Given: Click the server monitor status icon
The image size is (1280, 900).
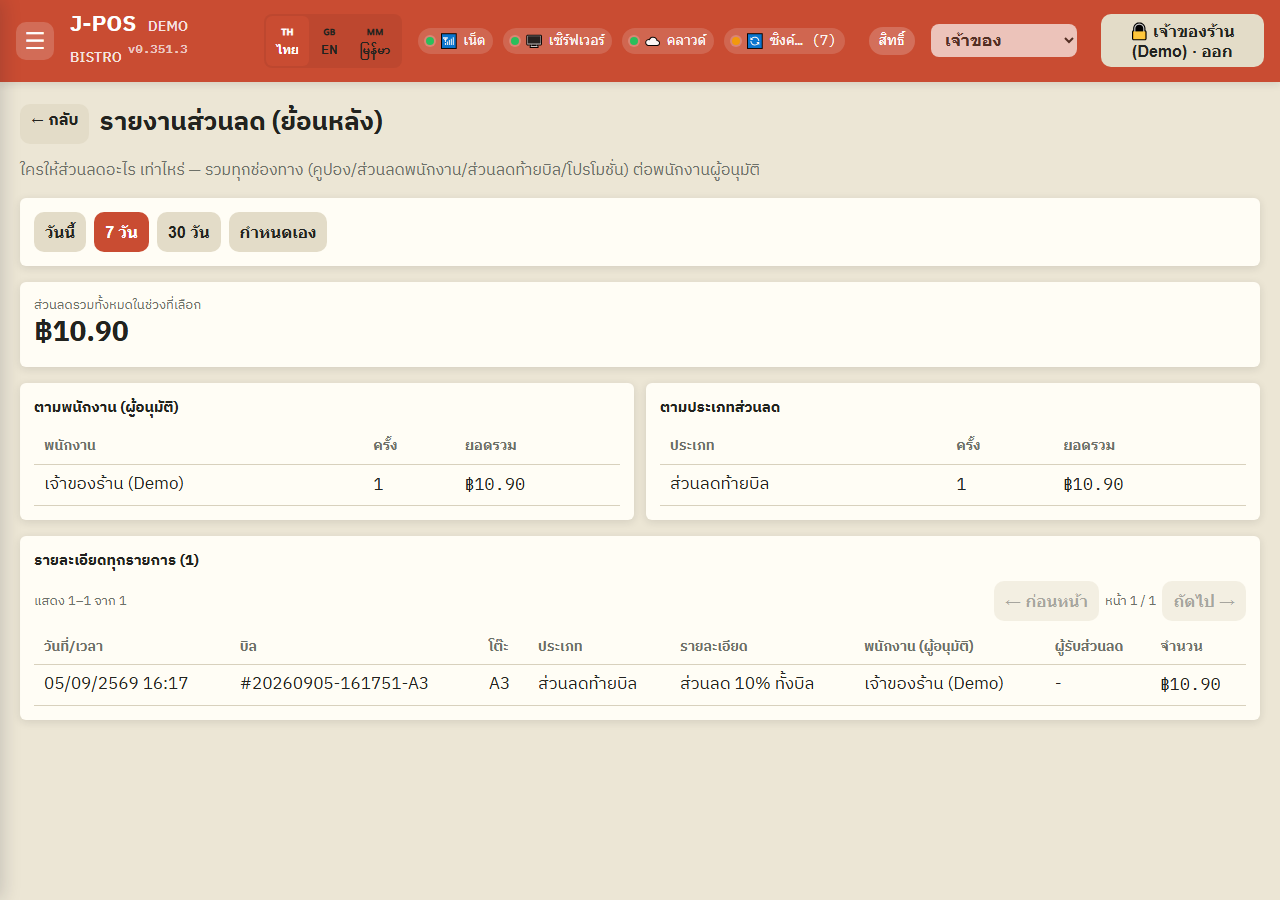Looking at the screenshot, I should point(534,41).
